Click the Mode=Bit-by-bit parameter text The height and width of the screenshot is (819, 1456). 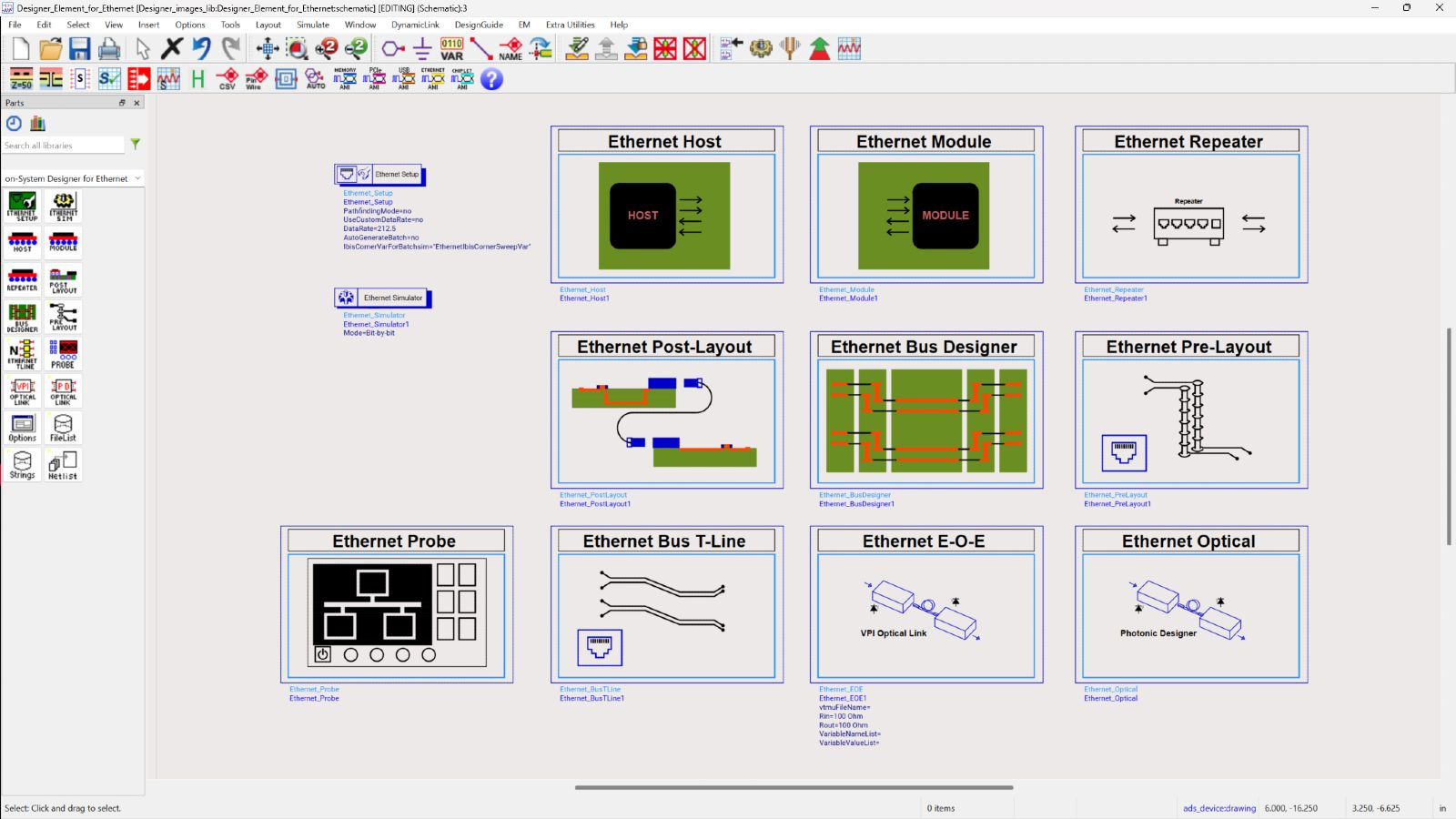369,333
